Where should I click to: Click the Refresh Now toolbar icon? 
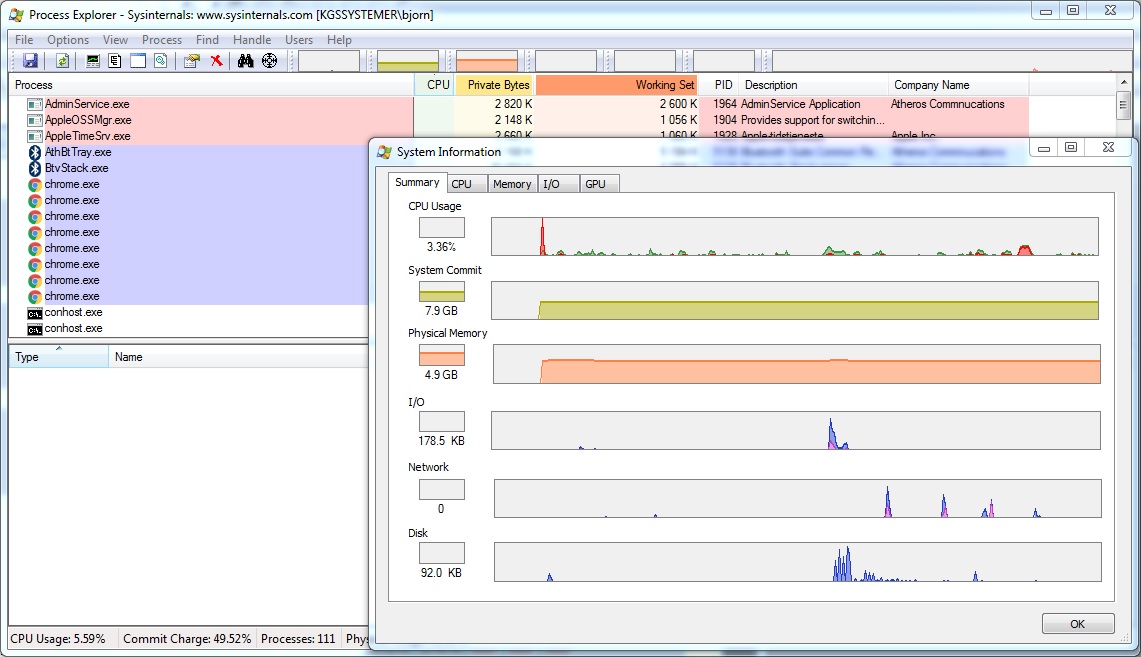(63, 61)
